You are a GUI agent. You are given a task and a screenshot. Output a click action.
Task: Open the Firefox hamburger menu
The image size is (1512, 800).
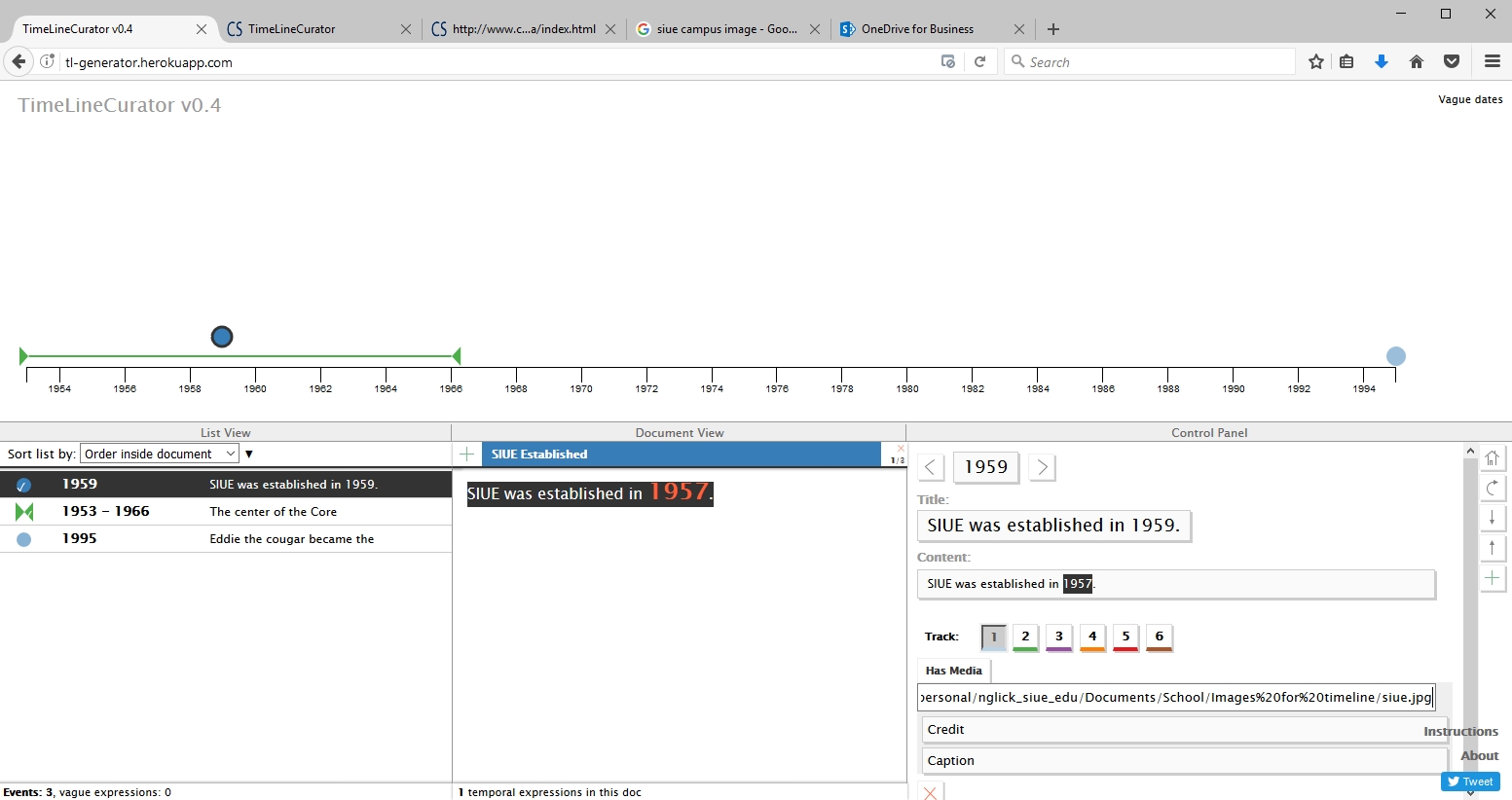click(x=1492, y=61)
